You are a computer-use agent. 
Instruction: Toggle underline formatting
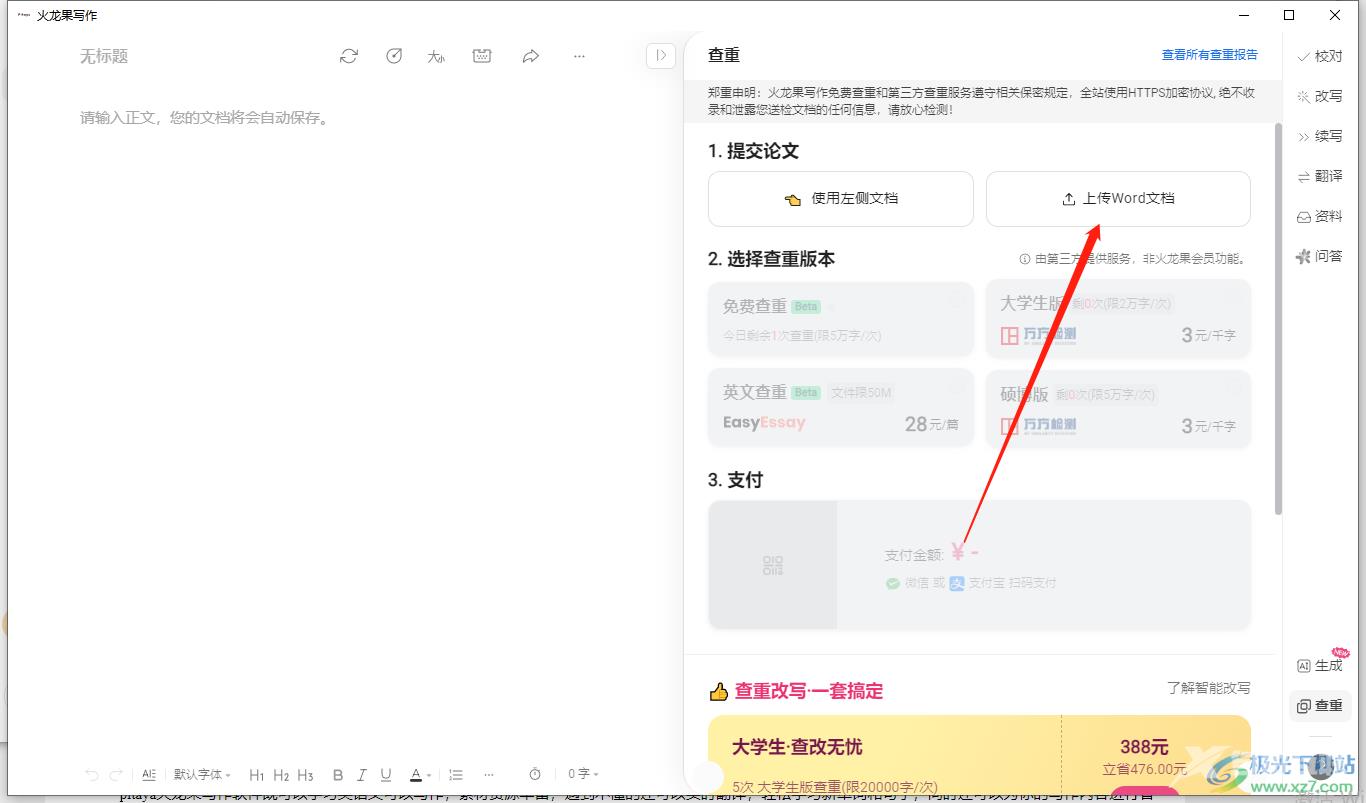(x=386, y=774)
